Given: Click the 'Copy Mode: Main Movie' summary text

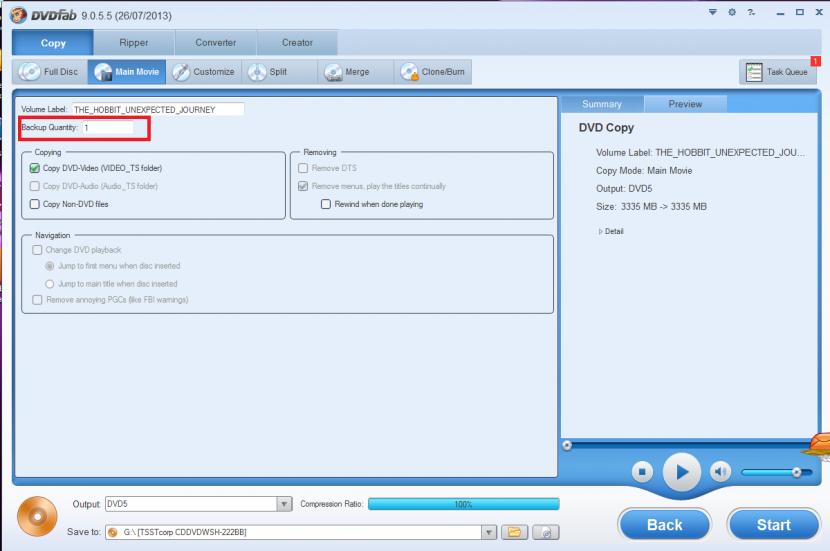Looking at the screenshot, I should pyautogui.click(x=644, y=170).
